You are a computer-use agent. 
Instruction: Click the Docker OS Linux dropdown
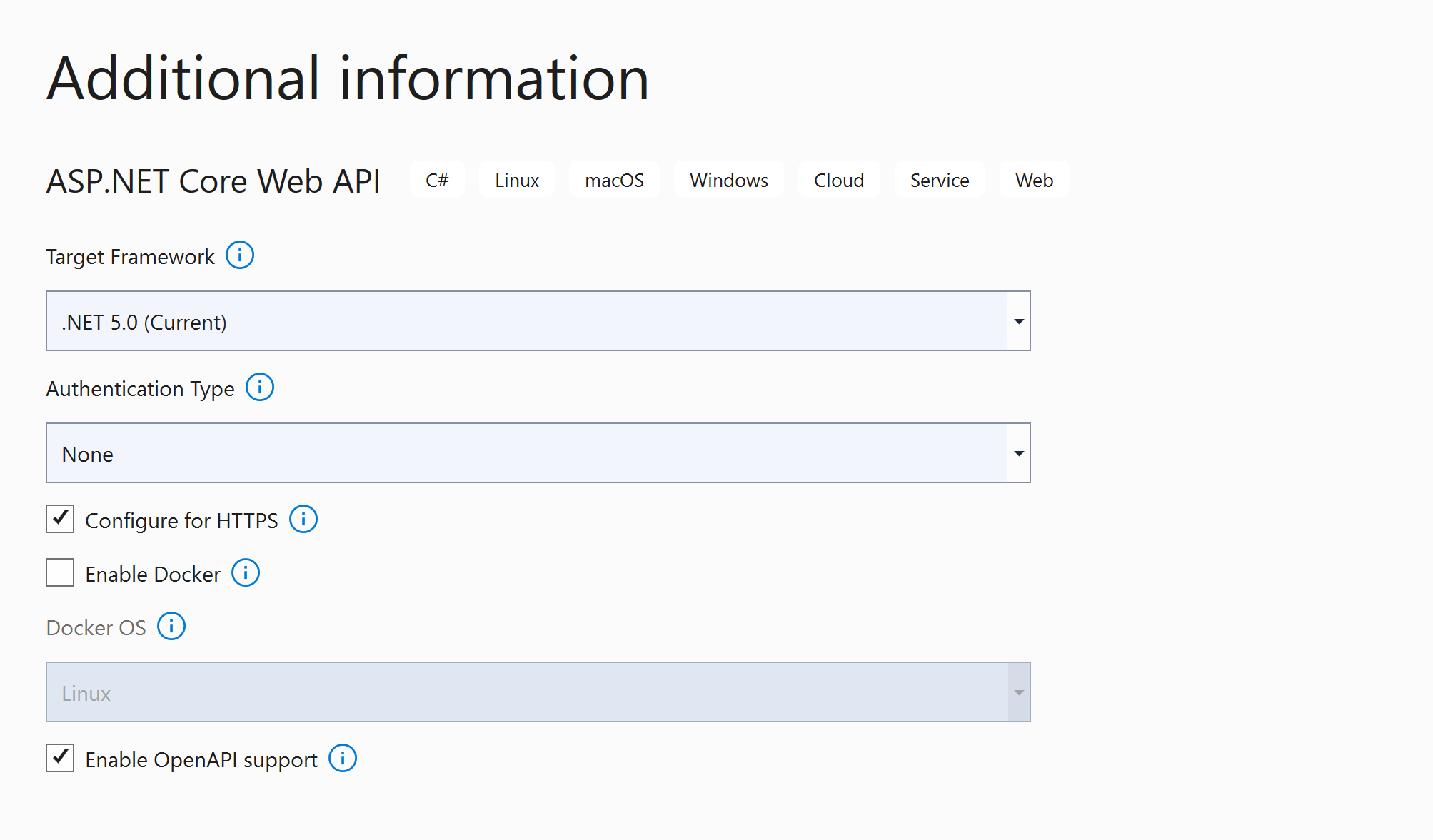pos(538,692)
